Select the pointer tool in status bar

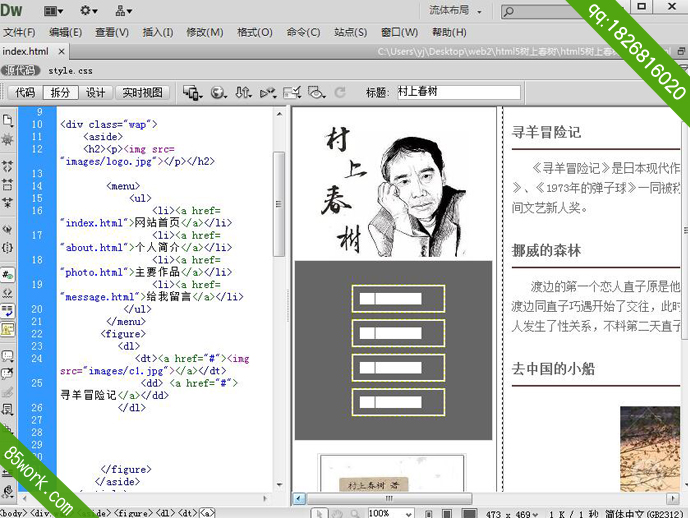(319, 513)
